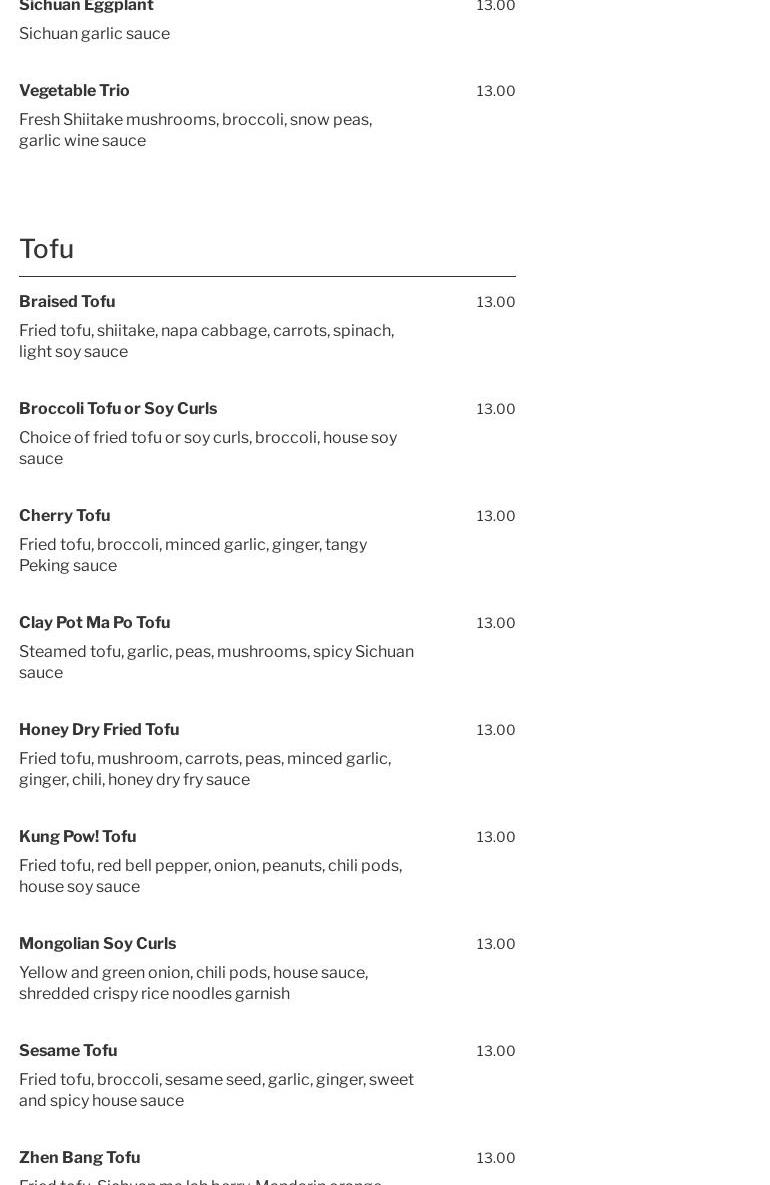The image size is (770, 1185).
Task: Select the Braised Tofu menu item
Action: (67, 301)
